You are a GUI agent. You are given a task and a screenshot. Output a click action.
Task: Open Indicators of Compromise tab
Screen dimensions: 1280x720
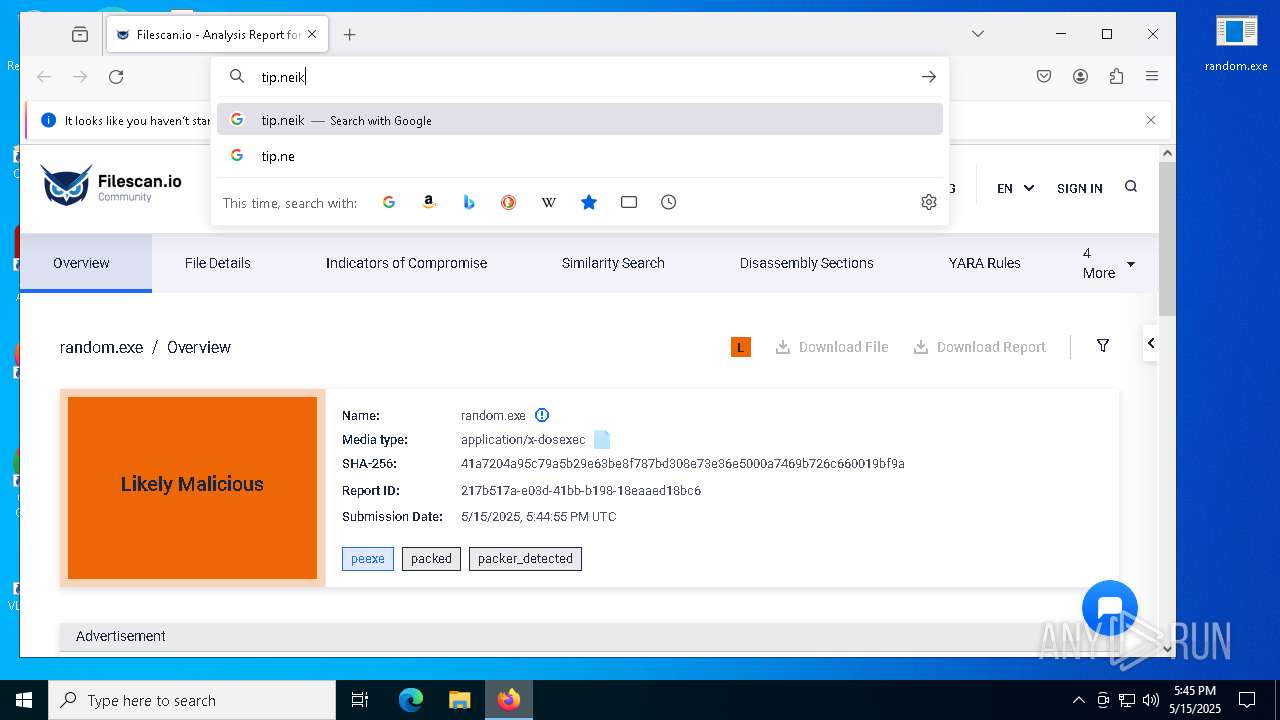pyautogui.click(x=406, y=263)
